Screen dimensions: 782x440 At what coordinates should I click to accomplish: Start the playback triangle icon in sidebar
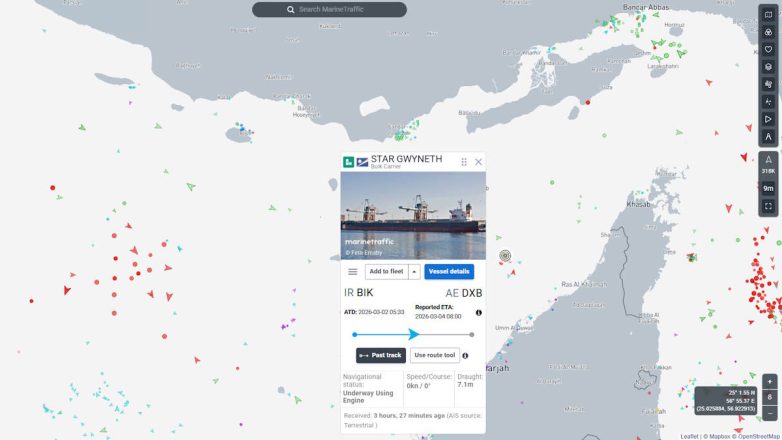[768, 119]
